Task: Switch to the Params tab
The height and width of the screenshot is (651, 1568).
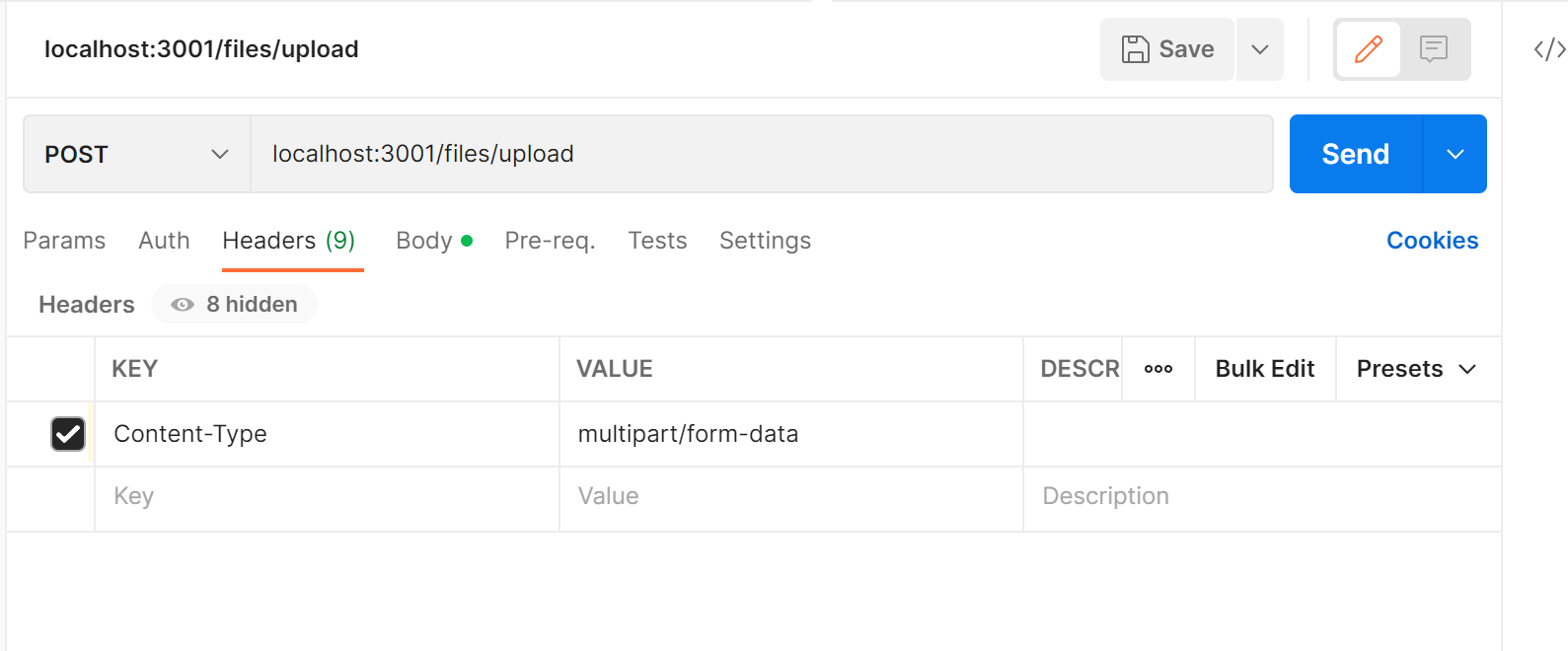Action: [64, 241]
